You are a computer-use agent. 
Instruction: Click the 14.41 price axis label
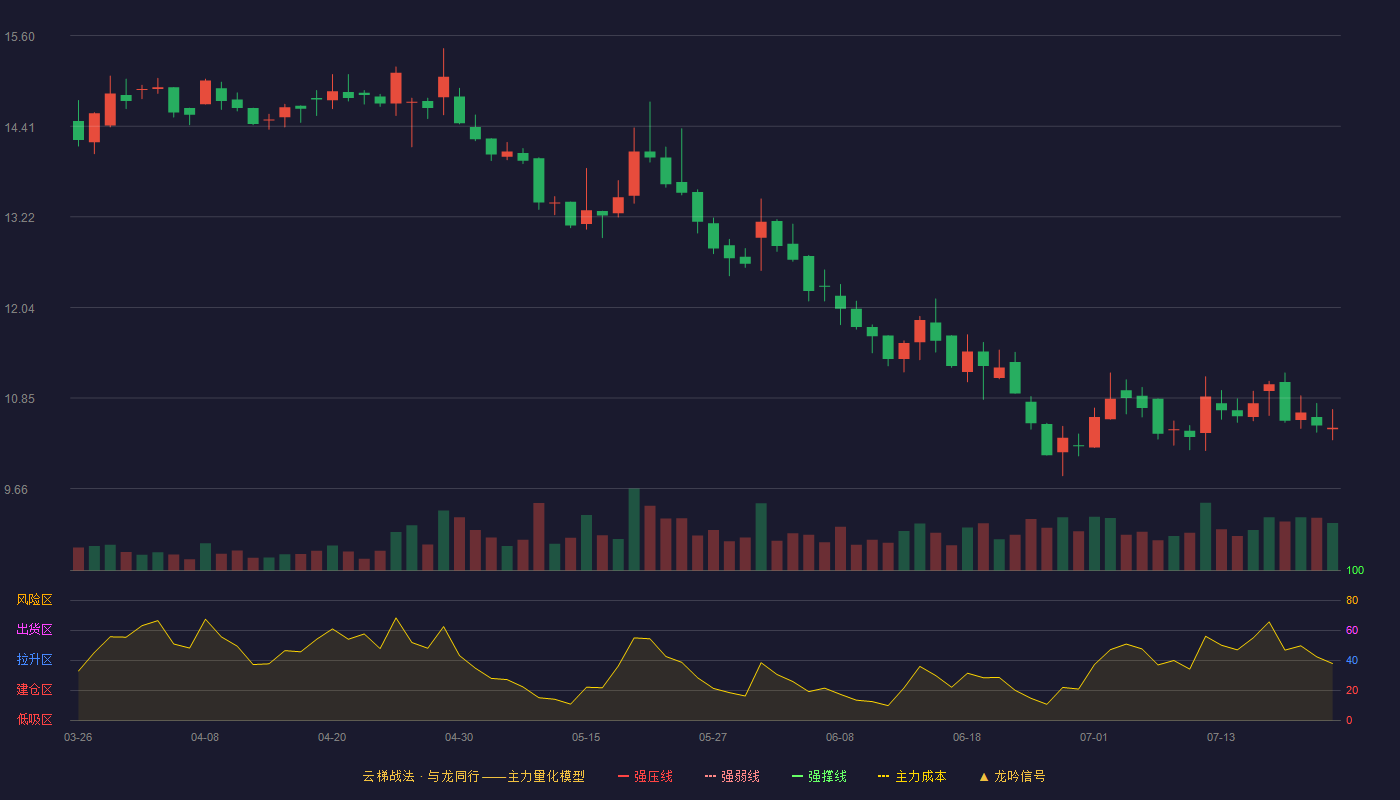tap(20, 127)
